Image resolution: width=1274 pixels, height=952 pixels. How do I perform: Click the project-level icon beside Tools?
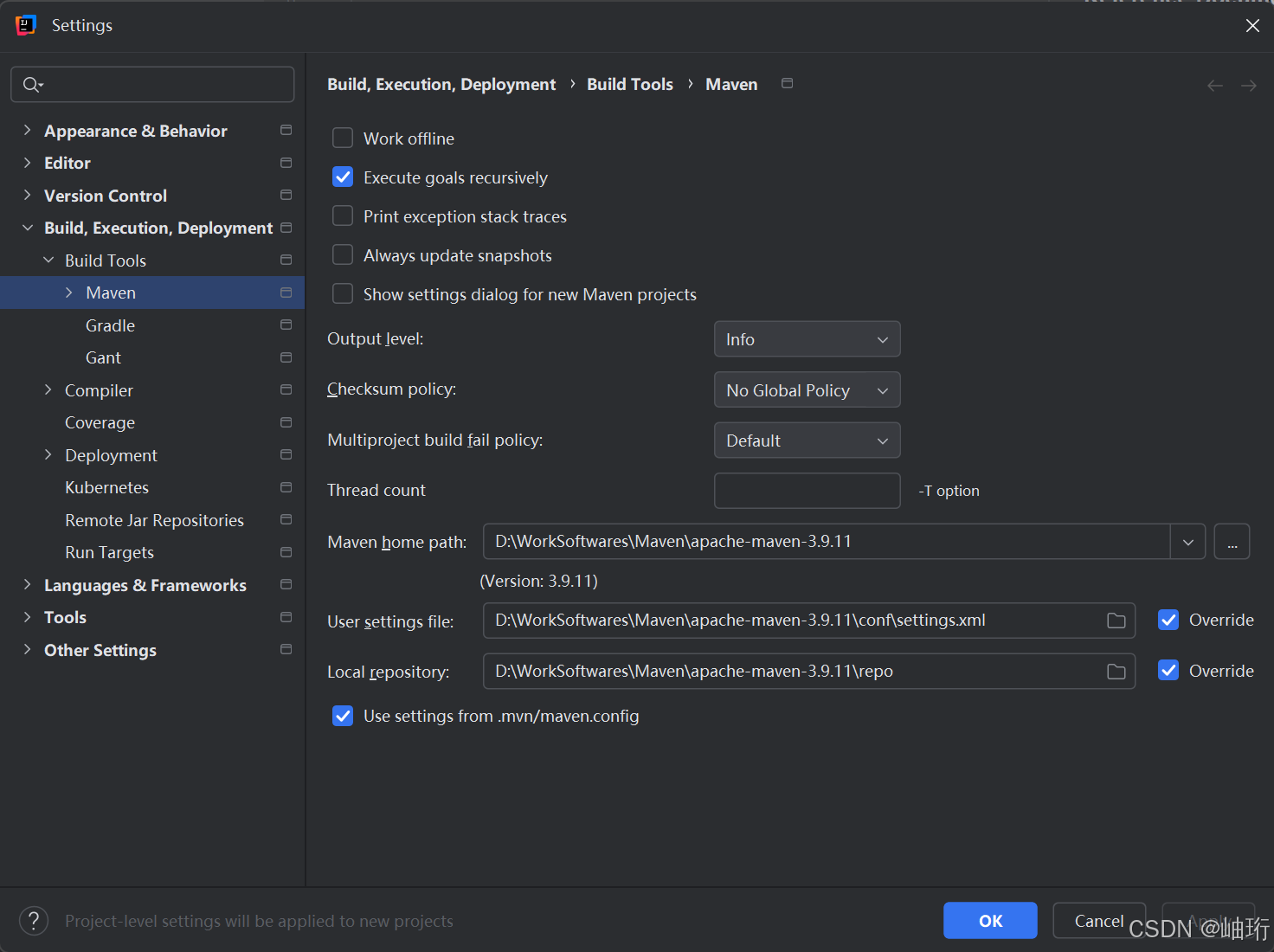pos(286,617)
